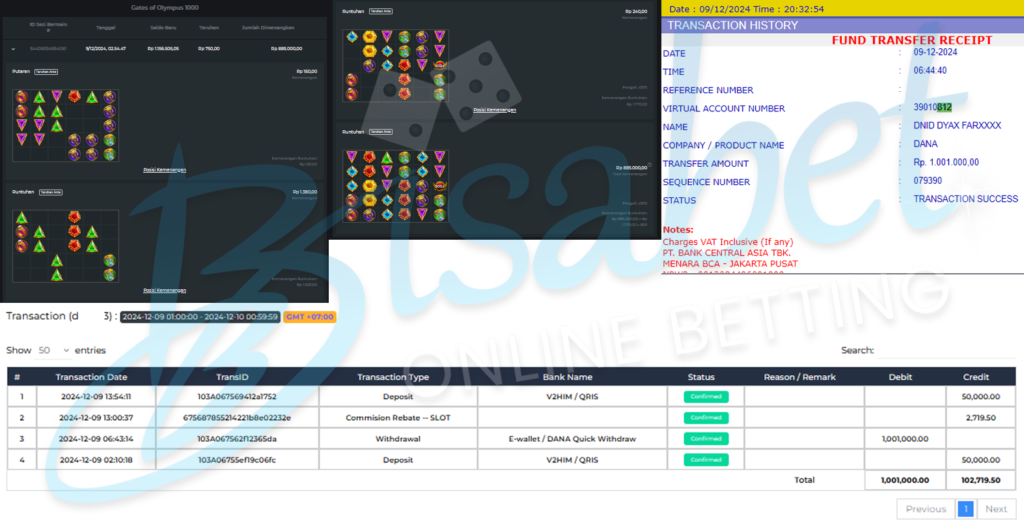1024x525 pixels.
Task: Go to the Next page of transactions
Action: click(996, 509)
